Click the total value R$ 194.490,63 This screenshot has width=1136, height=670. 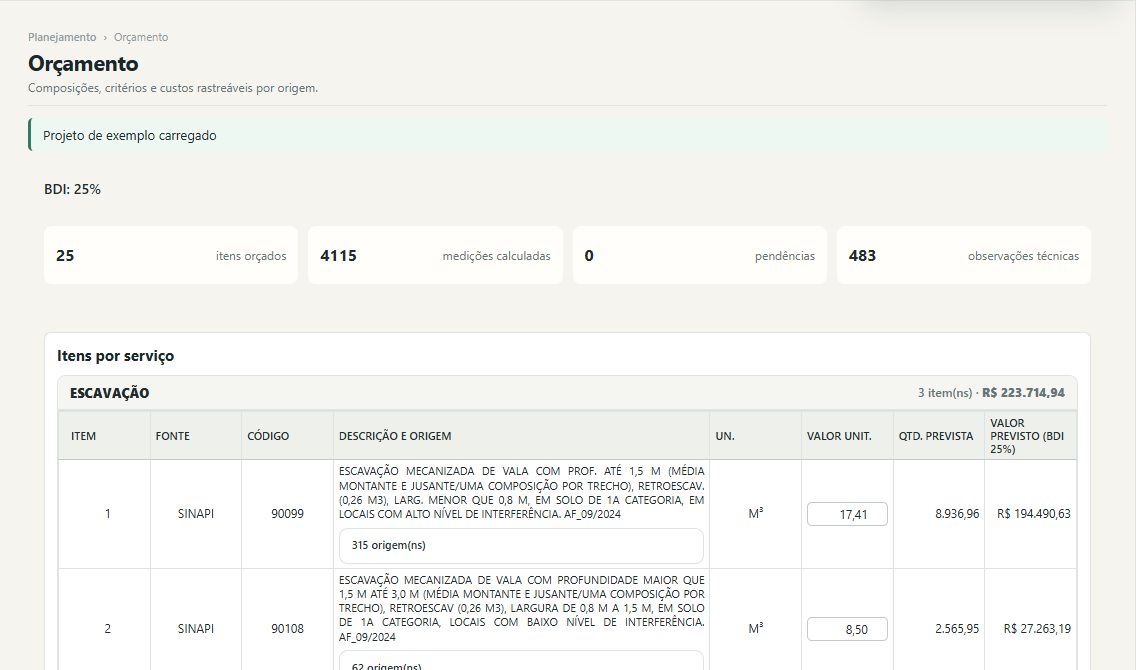[1034, 514]
